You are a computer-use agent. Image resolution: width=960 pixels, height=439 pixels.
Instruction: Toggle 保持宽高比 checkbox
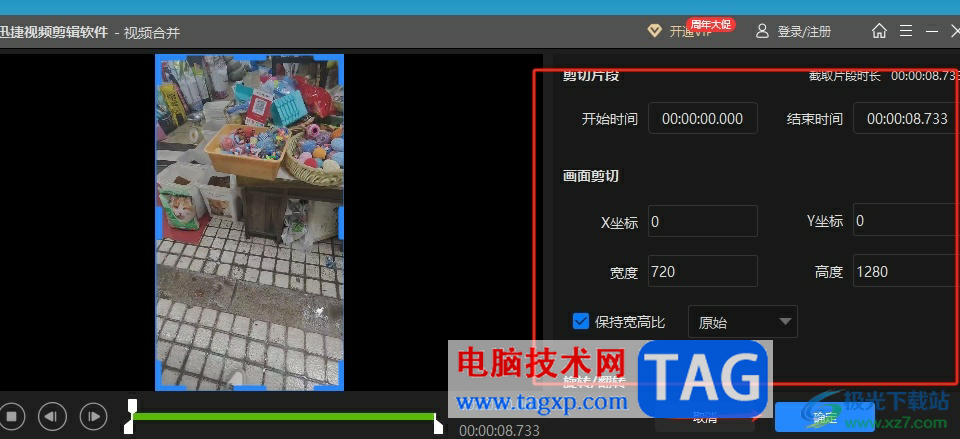point(580,321)
